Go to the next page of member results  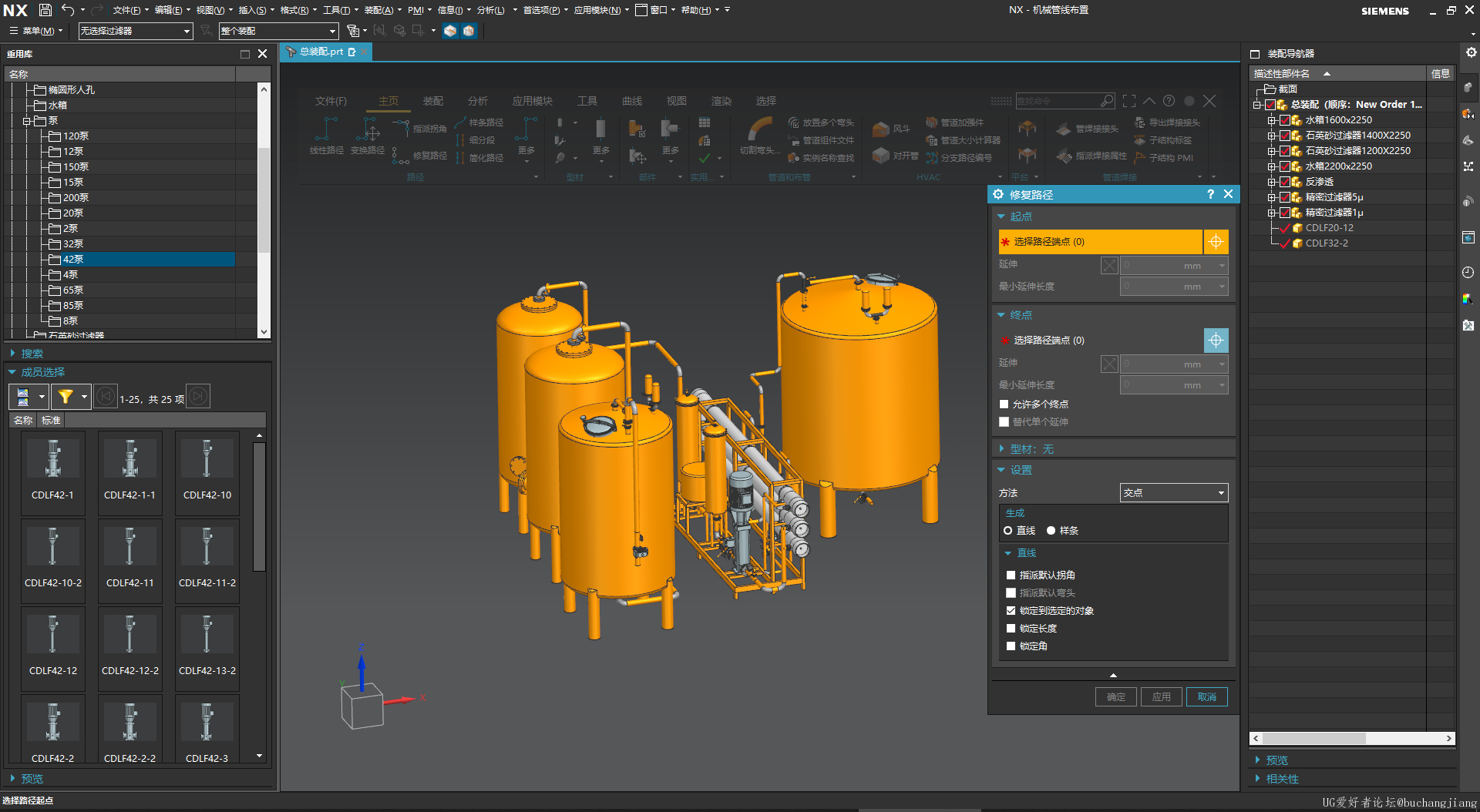[198, 397]
